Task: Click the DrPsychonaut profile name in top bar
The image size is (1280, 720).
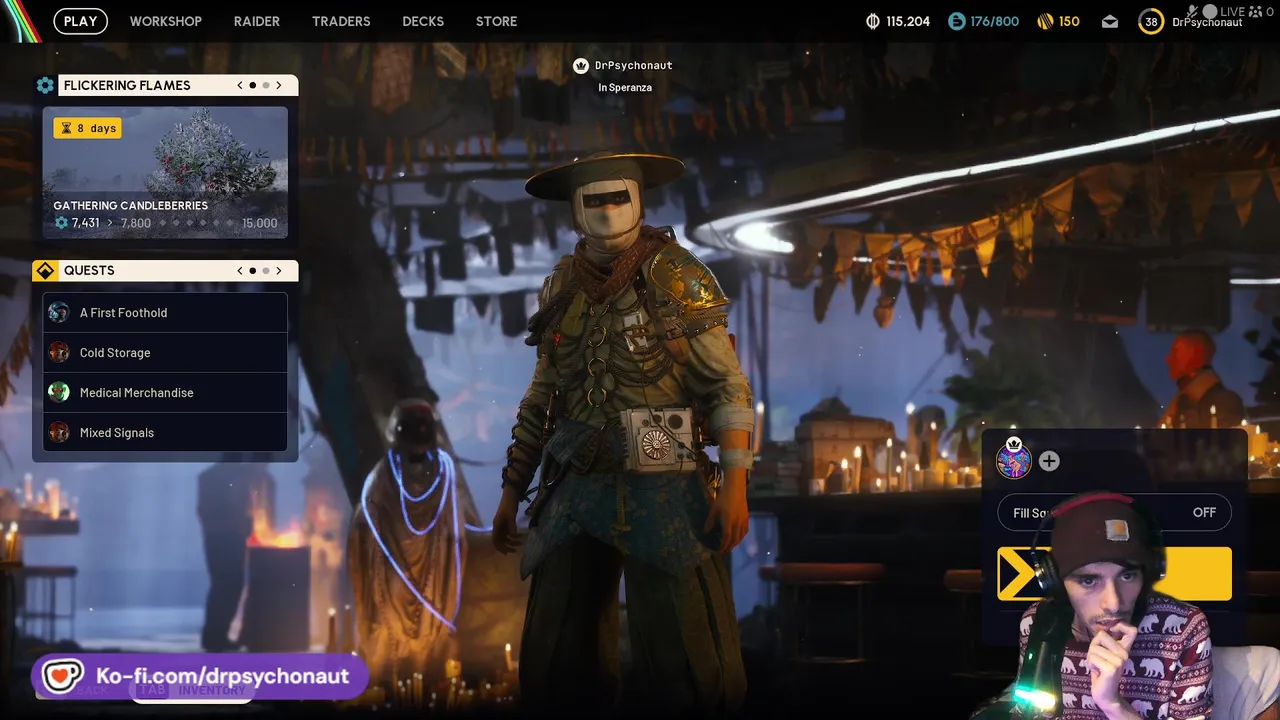Action: tap(1207, 22)
